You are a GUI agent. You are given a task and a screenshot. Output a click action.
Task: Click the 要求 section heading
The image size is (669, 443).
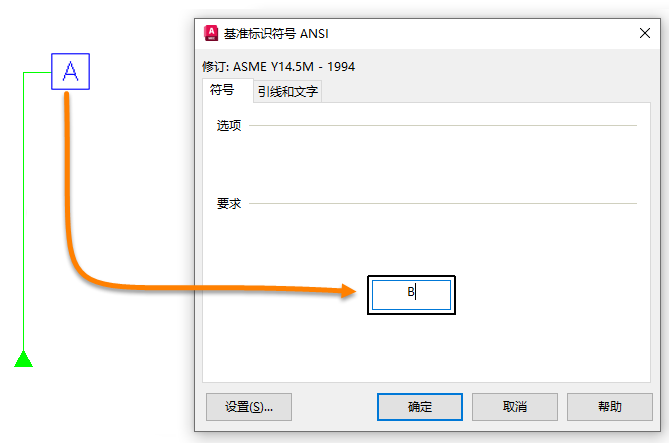click(228, 203)
